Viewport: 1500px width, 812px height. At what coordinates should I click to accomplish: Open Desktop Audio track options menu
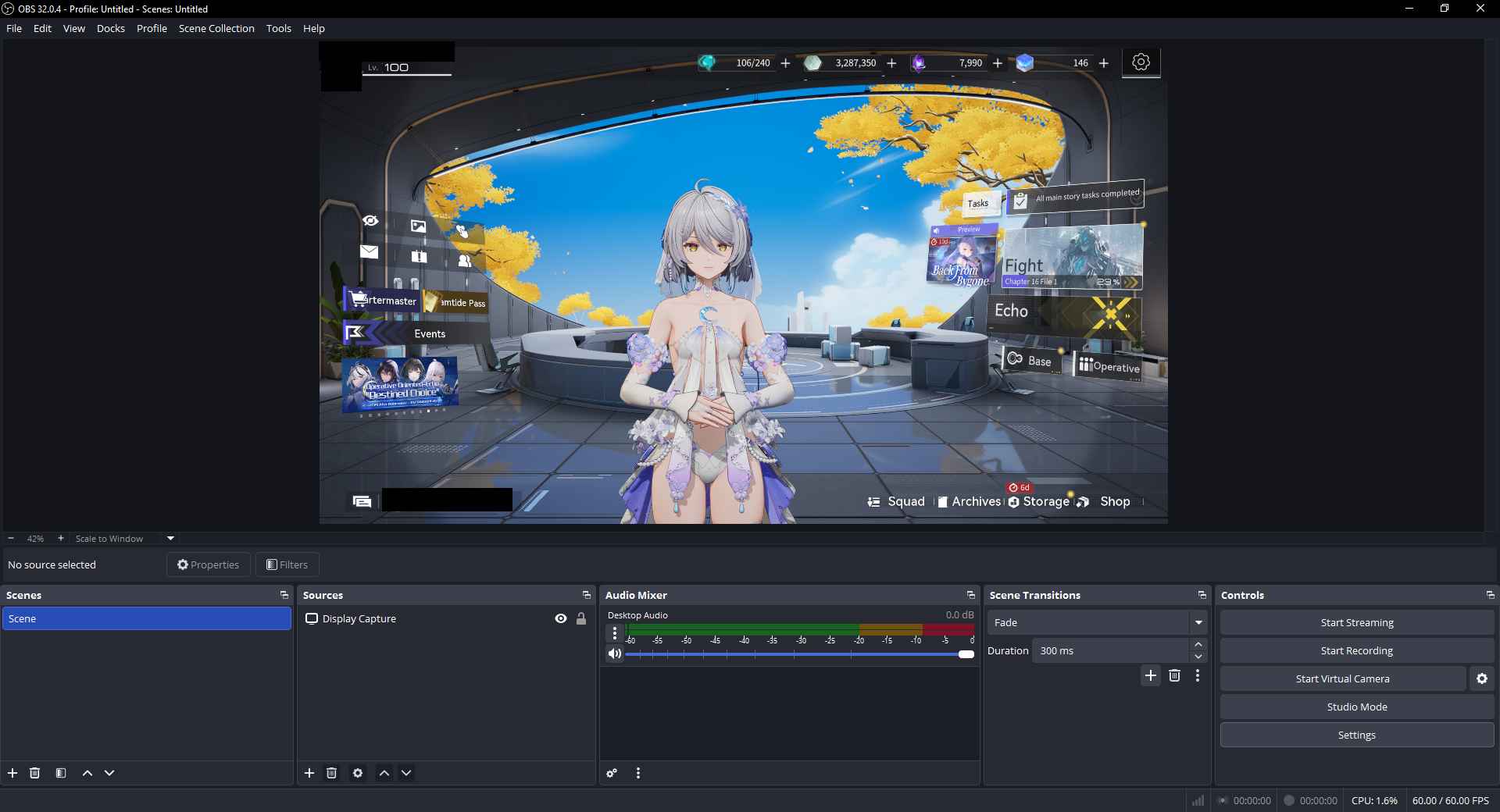pos(615,633)
